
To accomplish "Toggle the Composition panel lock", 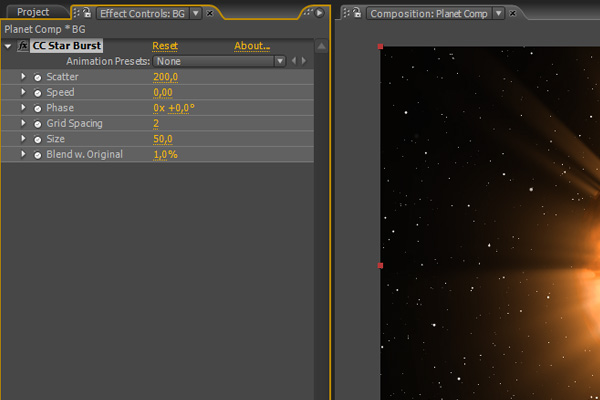I will coord(357,13).
